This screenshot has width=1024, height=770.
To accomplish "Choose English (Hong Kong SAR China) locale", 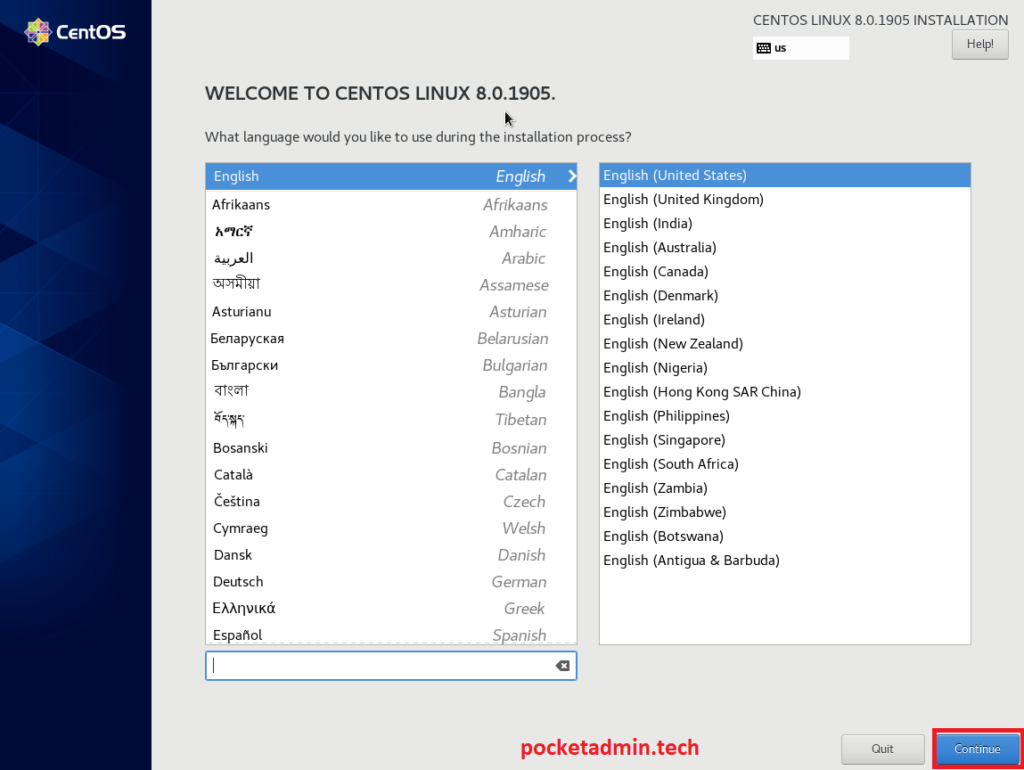I will (785, 393).
